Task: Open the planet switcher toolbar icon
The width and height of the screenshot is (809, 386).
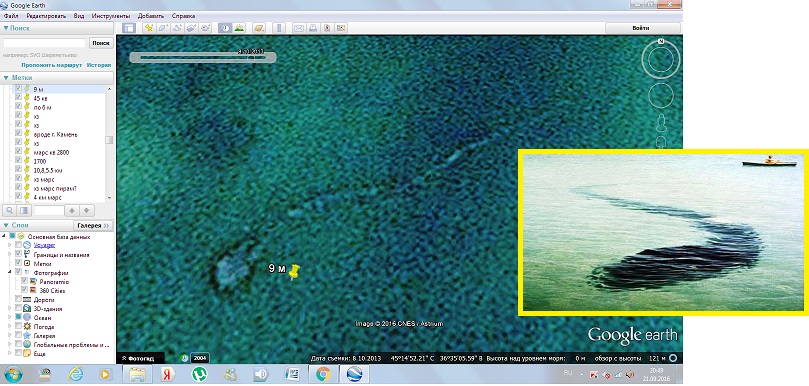Action: point(258,28)
